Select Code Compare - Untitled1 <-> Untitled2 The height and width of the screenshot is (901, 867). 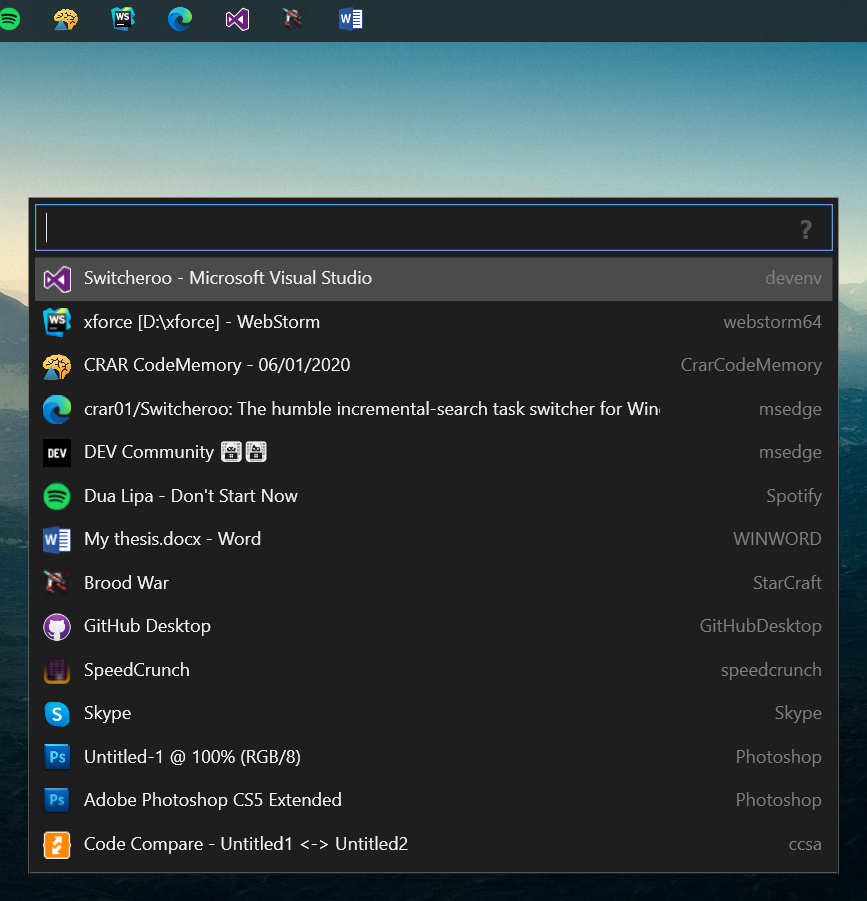click(x=434, y=845)
